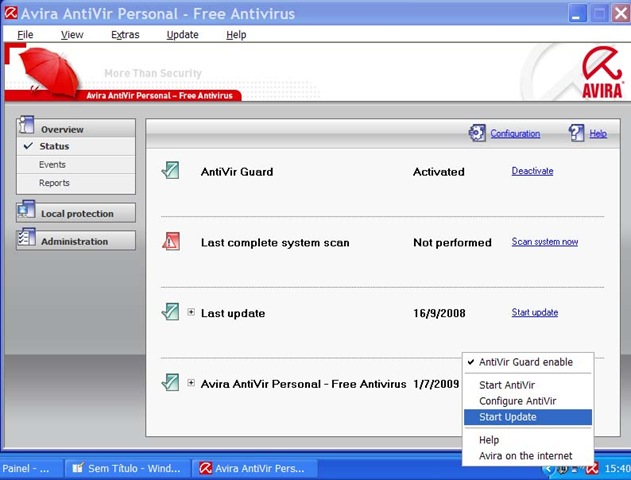Click the 'Not performed' status text
631x480 pixels.
click(x=452, y=243)
